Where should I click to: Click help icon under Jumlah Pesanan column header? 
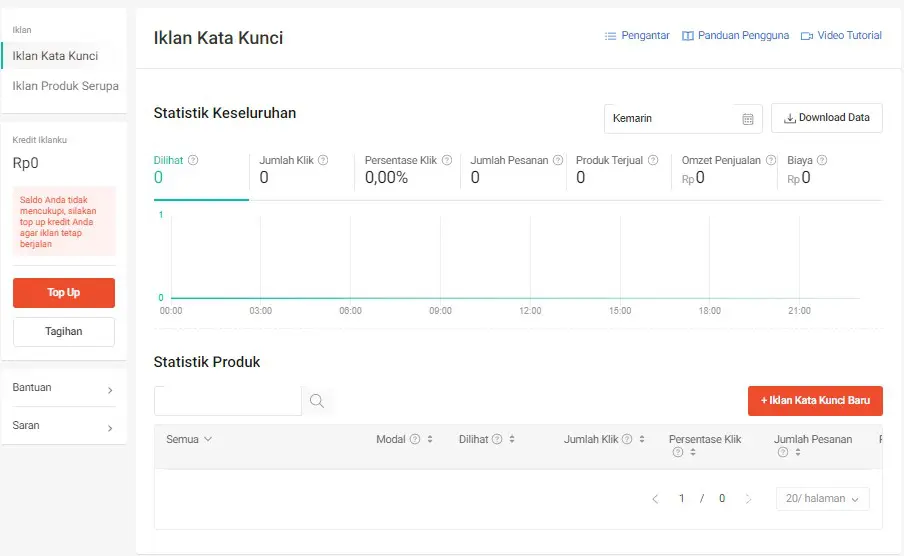point(783,453)
